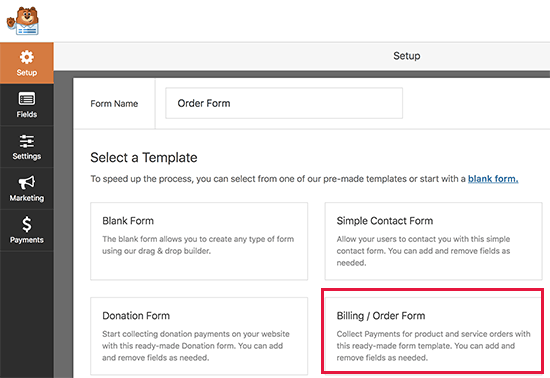The height and width of the screenshot is (378, 550).
Task: Open the Settings sliders icon
Action: 27,141
